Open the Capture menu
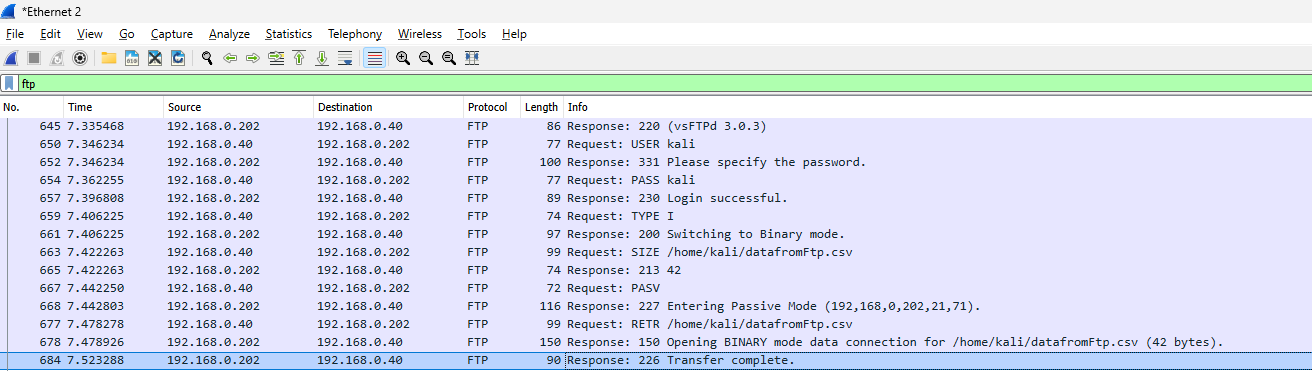 tap(171, 34)
